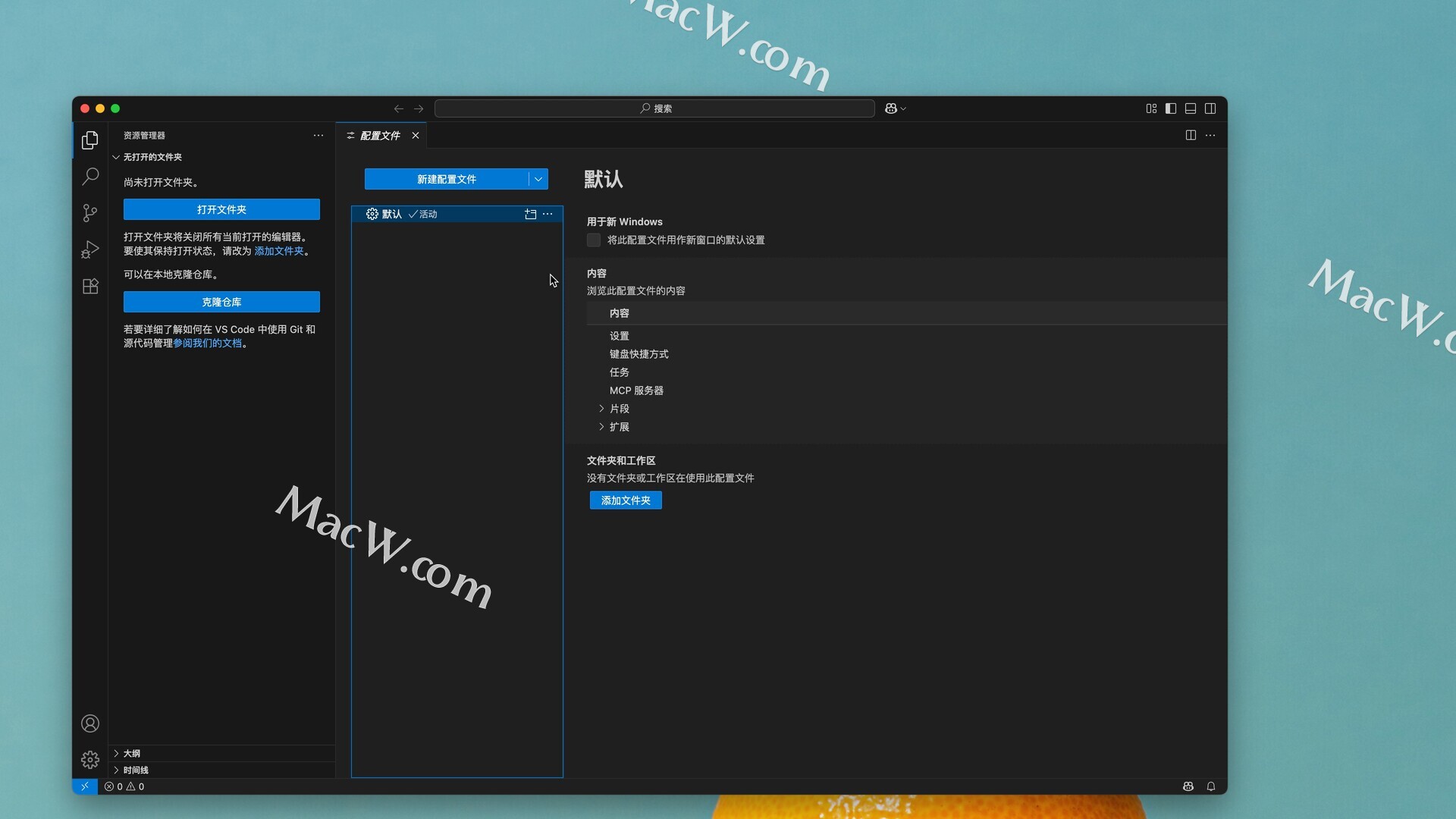This screenshot has height=819, width=1456.
Task: Open the notifications bell
Action: (1211, 786)
